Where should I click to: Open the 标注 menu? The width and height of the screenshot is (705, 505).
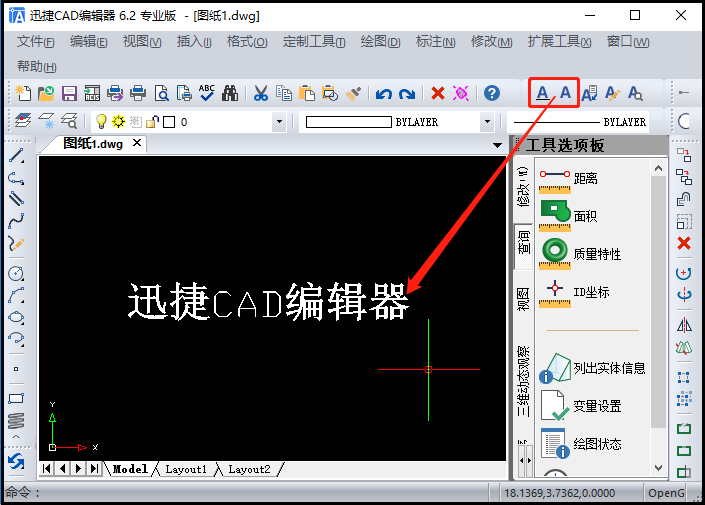(x=436, y=42)
